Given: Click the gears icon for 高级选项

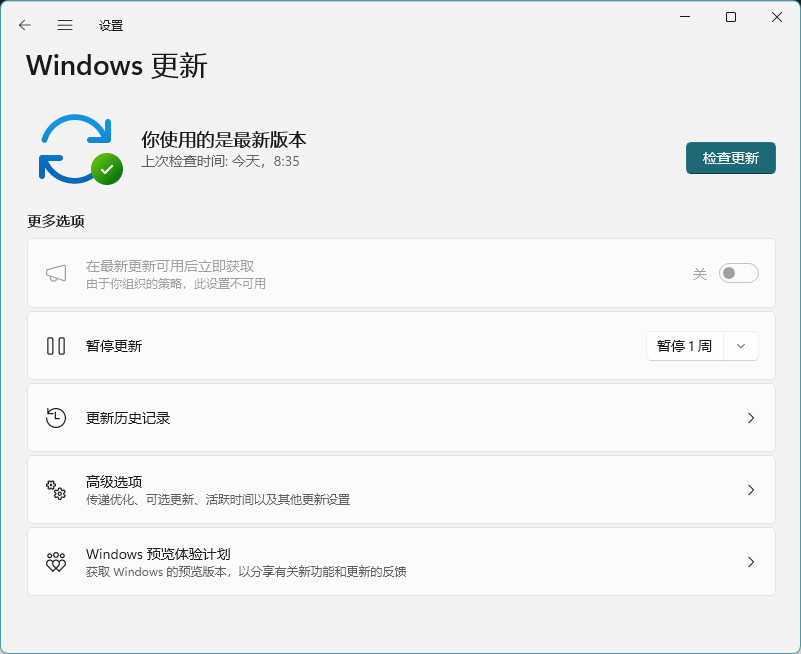Looking at the screenshot, I should tap(56, 490).
